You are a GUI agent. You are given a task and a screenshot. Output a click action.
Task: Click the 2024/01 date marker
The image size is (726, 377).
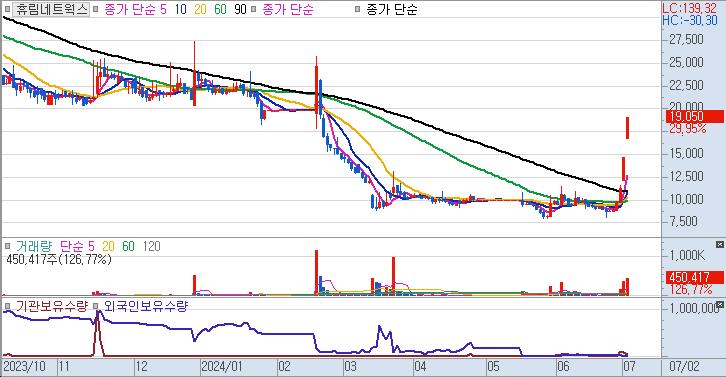click(x=222, y=367)
